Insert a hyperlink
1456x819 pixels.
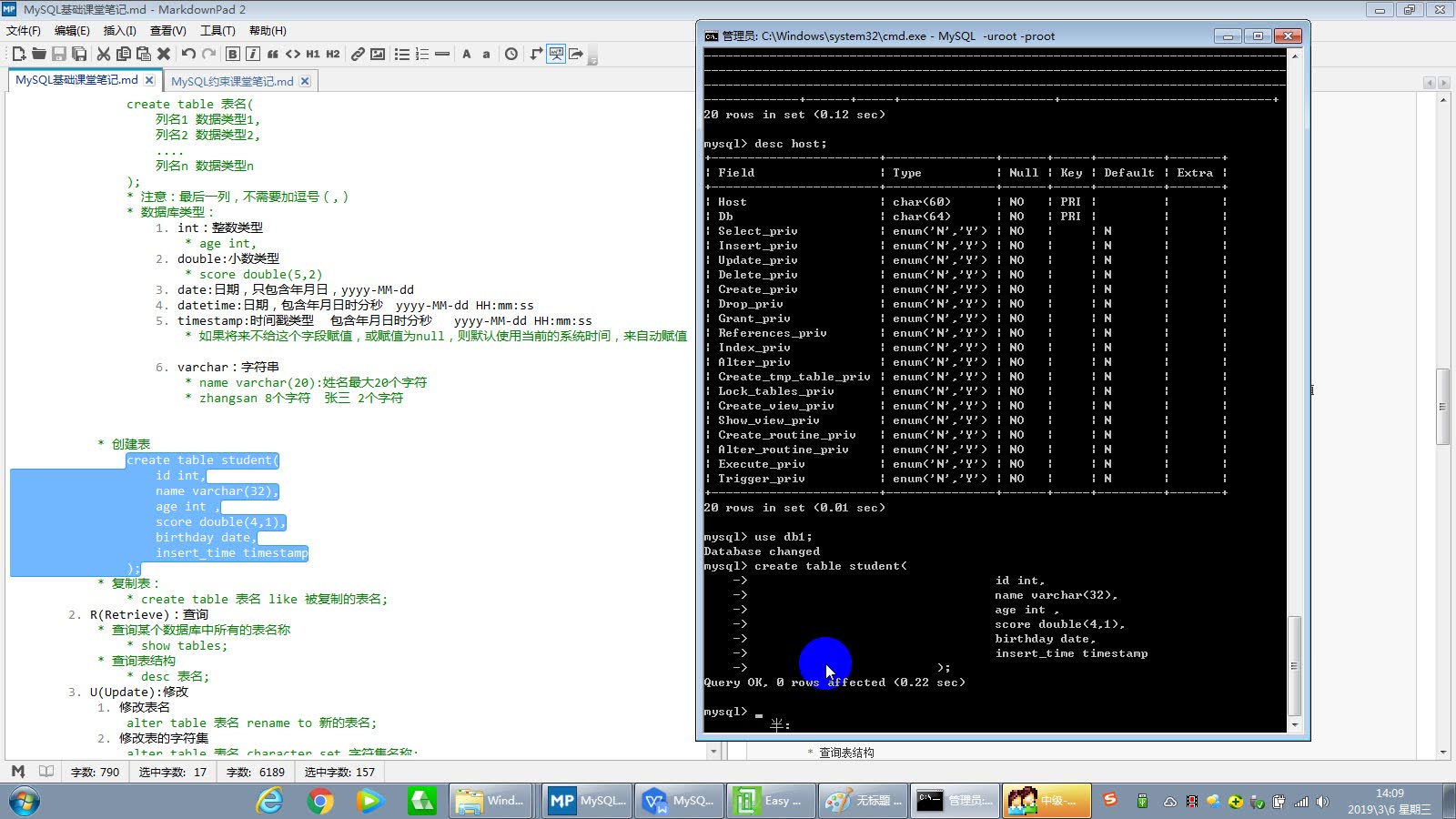point(358,54)
